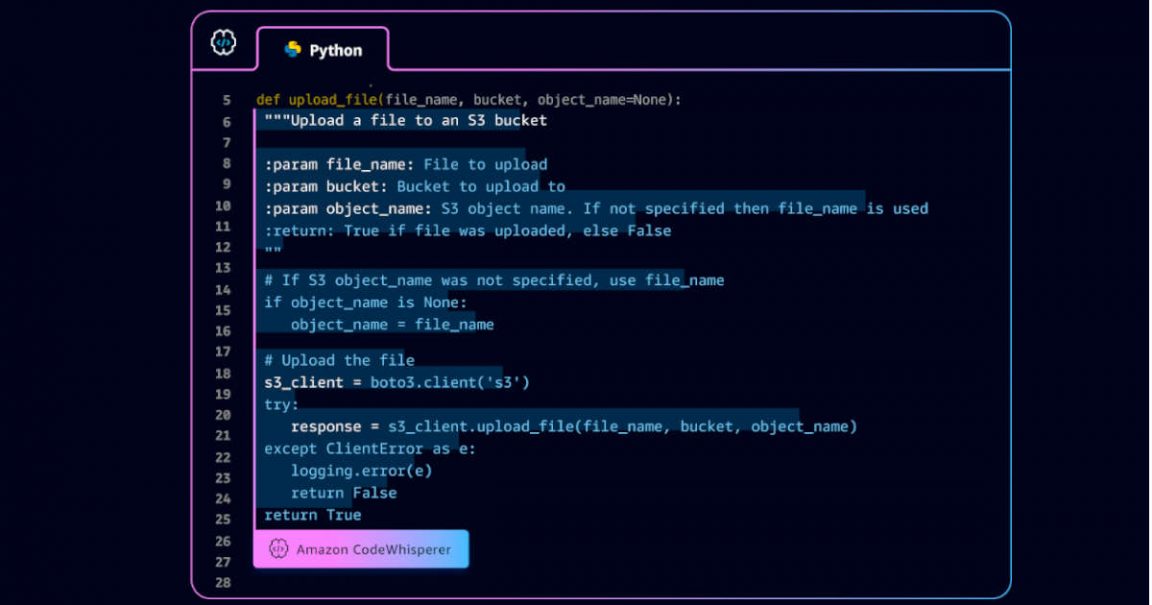
Task: Click the yellow half of the Python logo
Action: tap(297, 45)
